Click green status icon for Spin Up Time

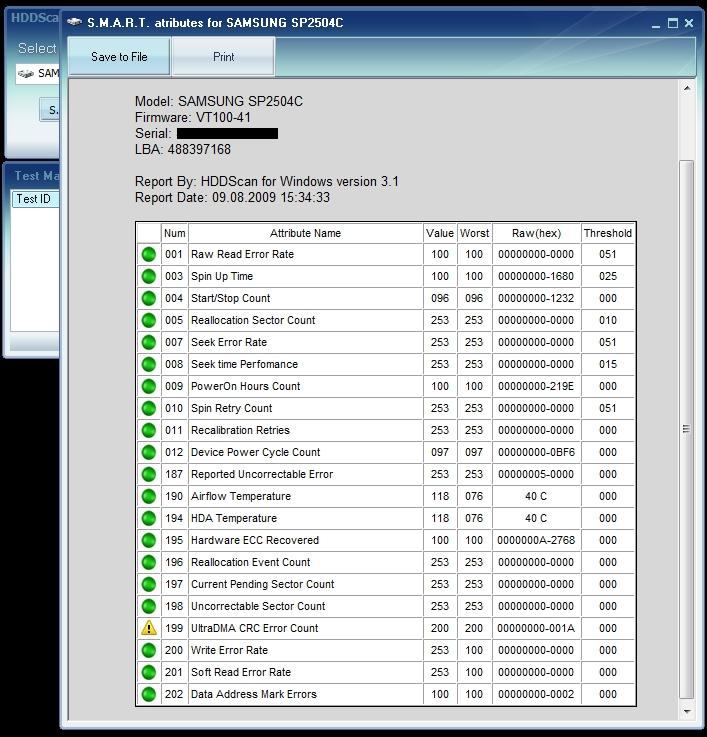tap(149, 276)
